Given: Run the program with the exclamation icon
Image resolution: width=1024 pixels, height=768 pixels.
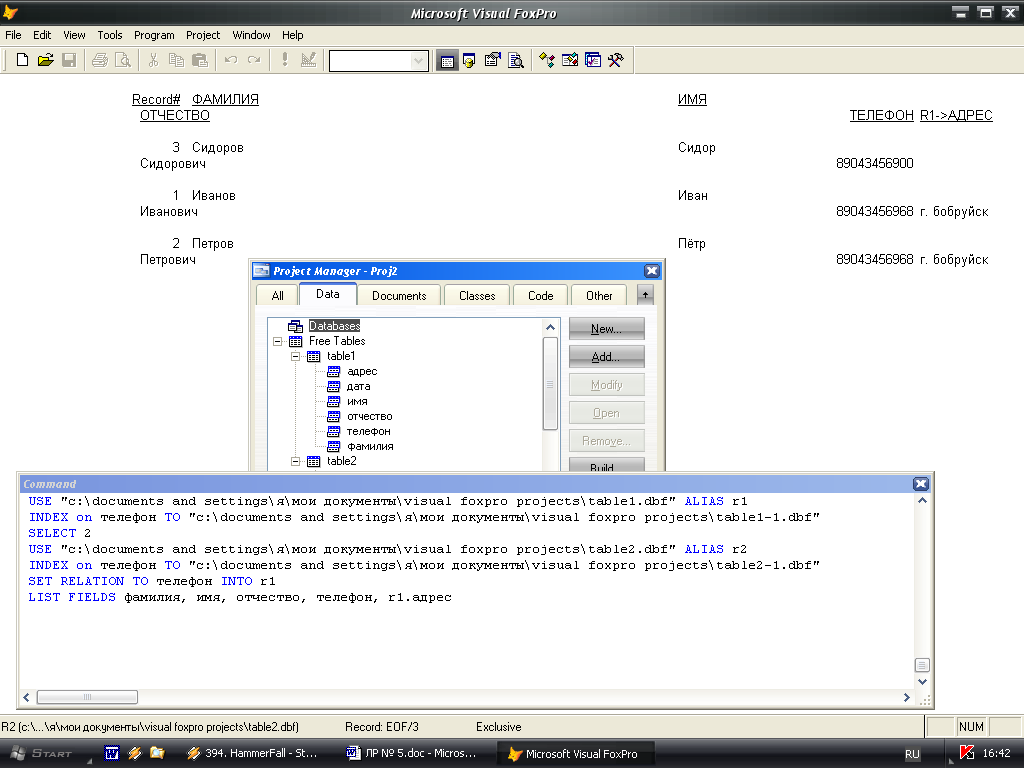Looking at the screenshot, I should (285, 60).
